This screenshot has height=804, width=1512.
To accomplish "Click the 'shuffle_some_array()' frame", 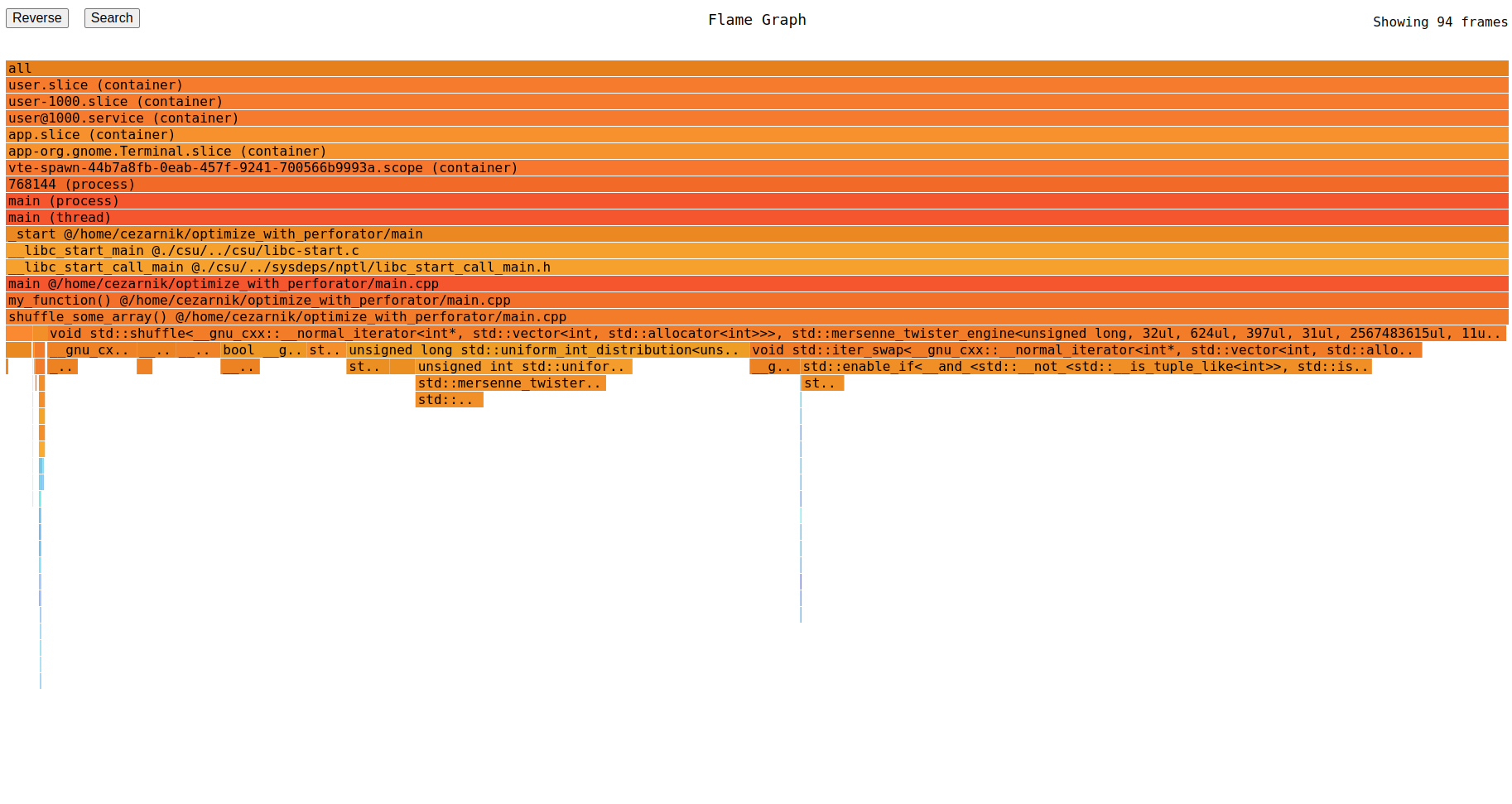I will point(745,316).
